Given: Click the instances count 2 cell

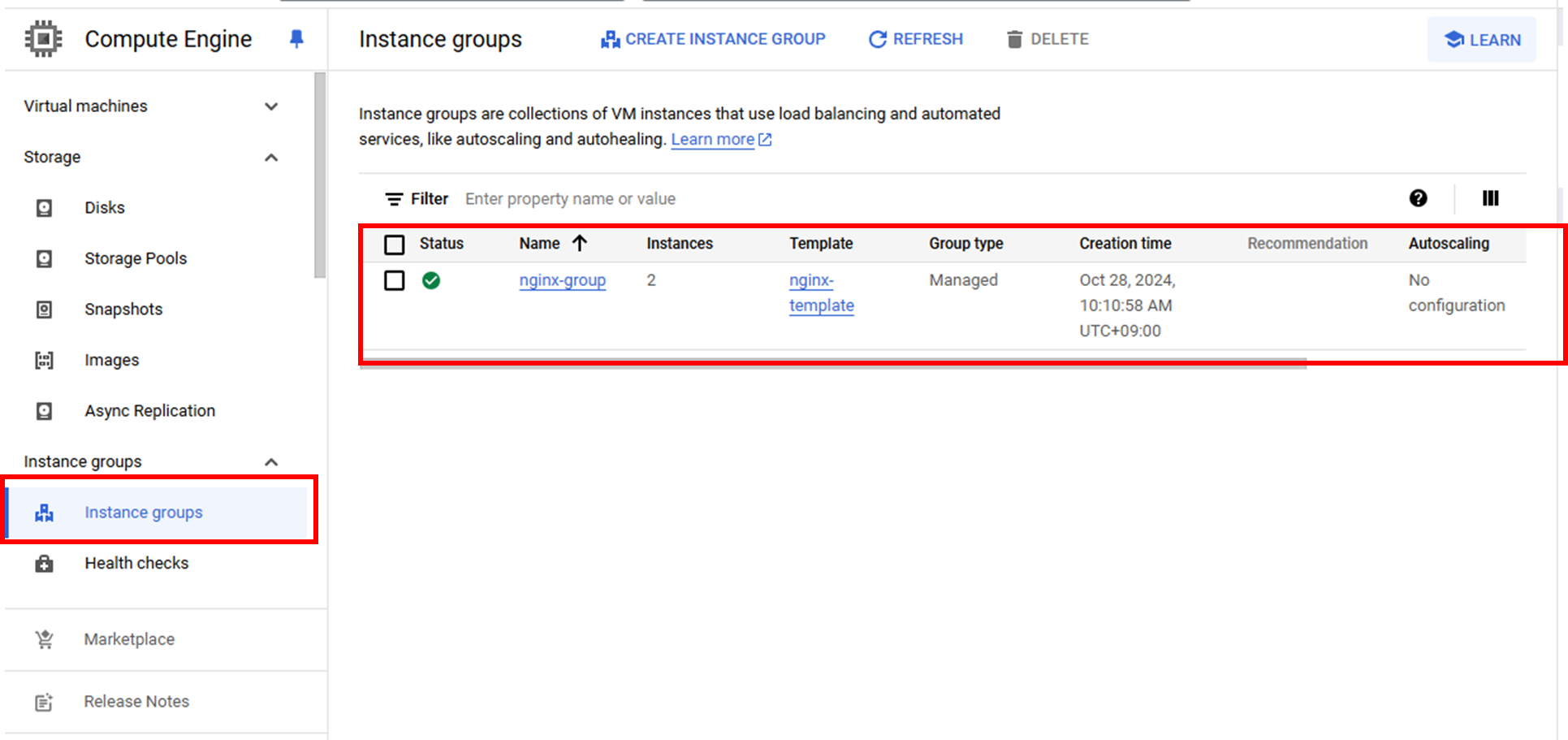Looking at the screenshot, I should tap(651, 280).
